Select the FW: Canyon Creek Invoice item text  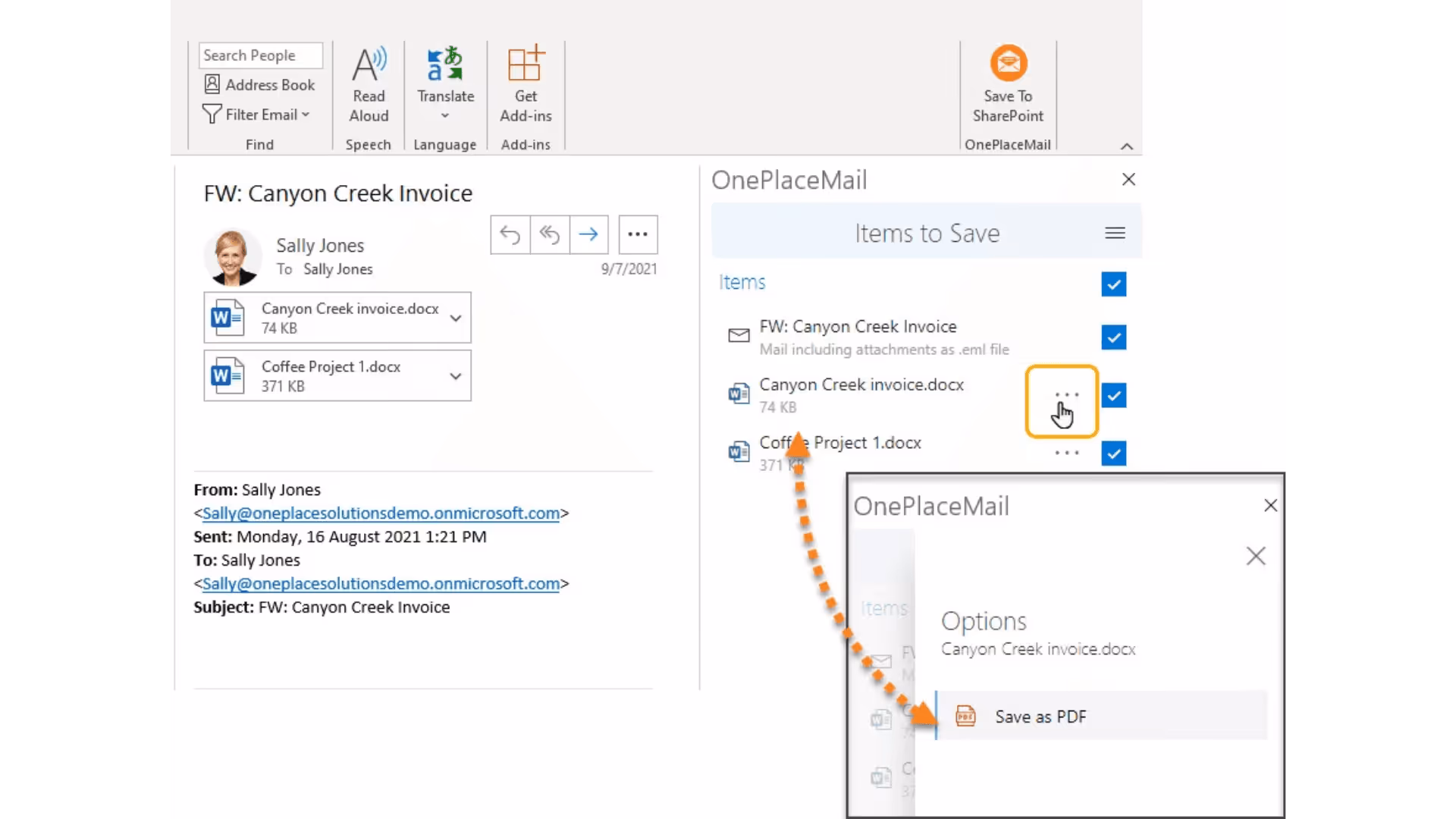(858, 327)
